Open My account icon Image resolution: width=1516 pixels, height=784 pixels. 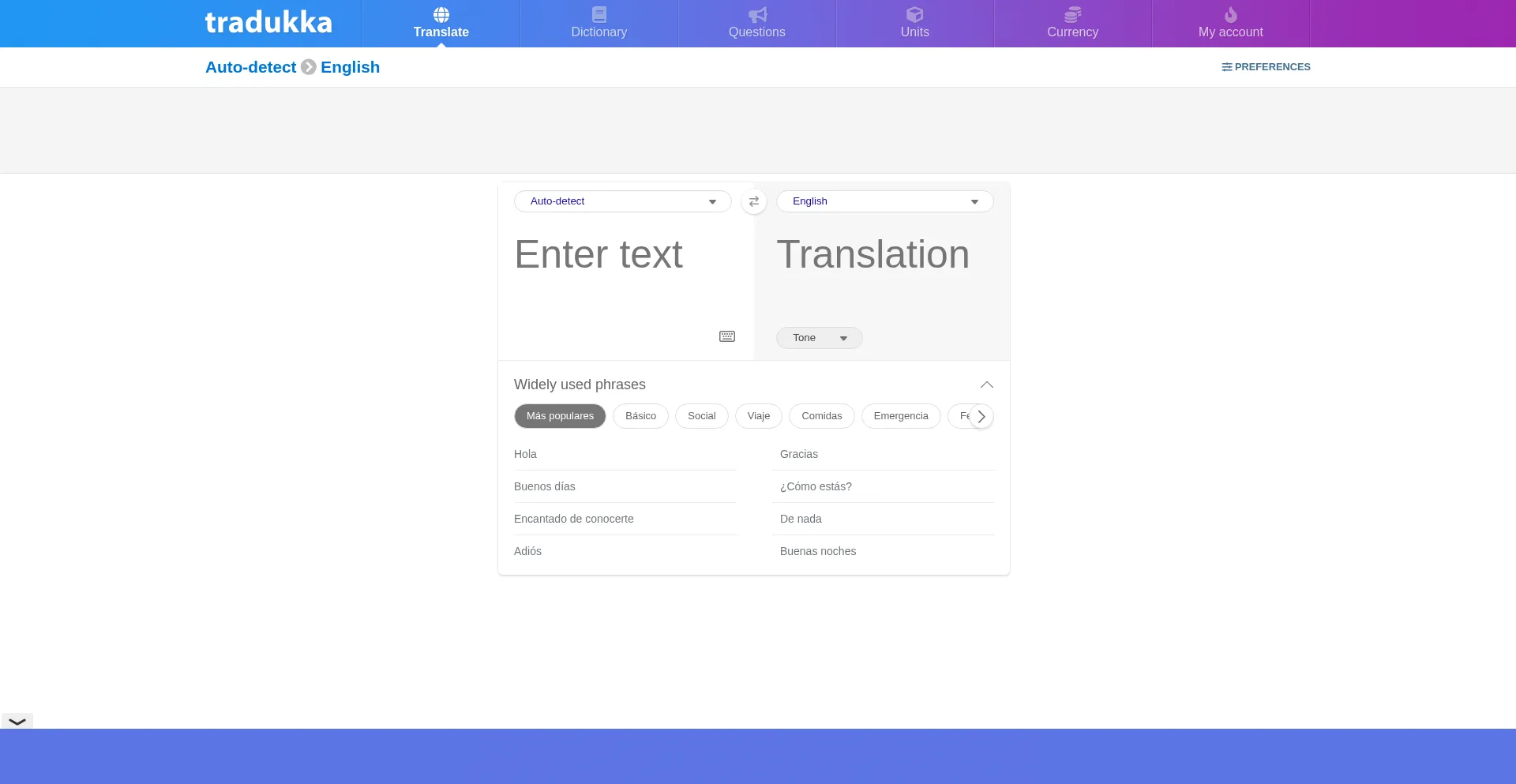(x=1229, y=14)
